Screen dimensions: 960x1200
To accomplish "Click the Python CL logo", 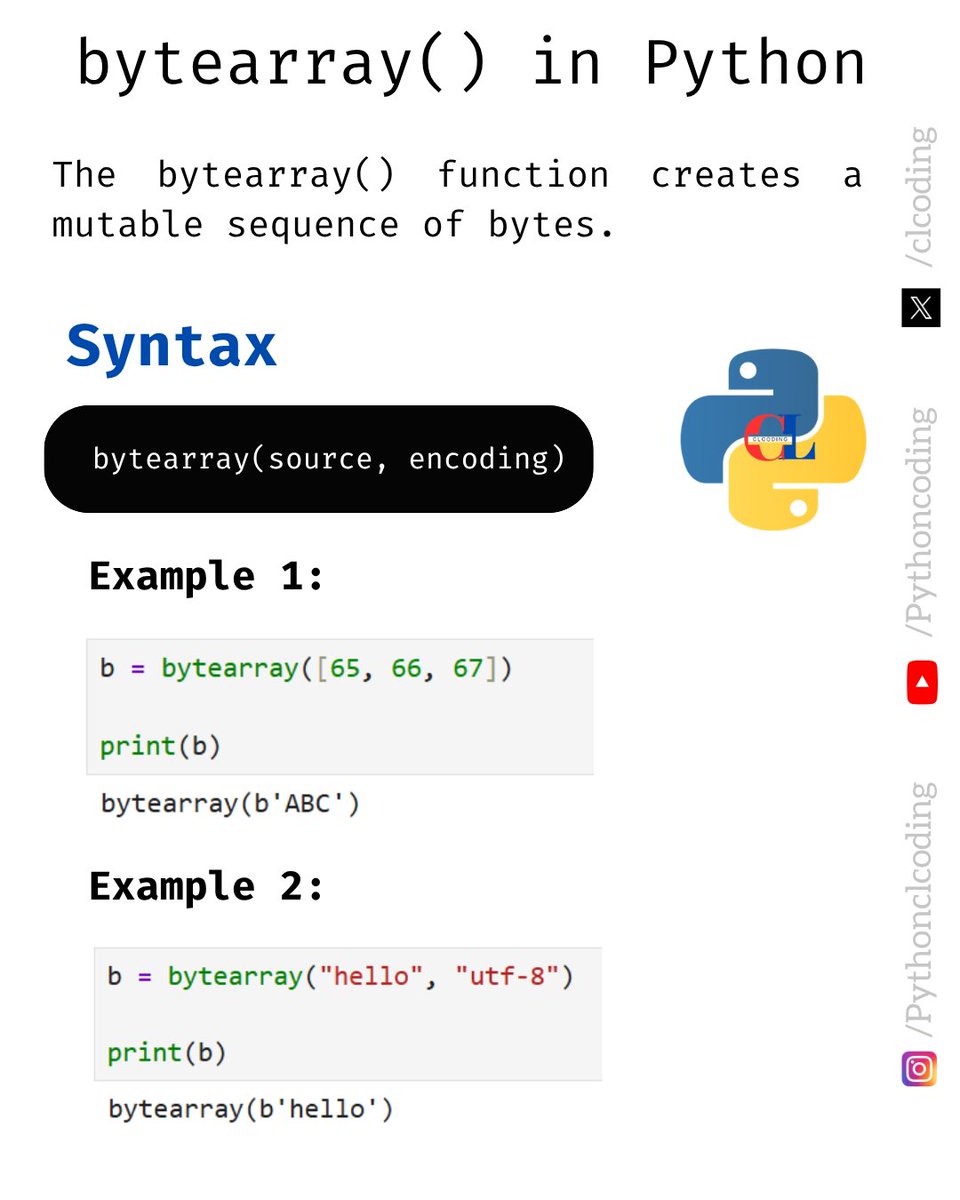I will click(x=773, y=439).
